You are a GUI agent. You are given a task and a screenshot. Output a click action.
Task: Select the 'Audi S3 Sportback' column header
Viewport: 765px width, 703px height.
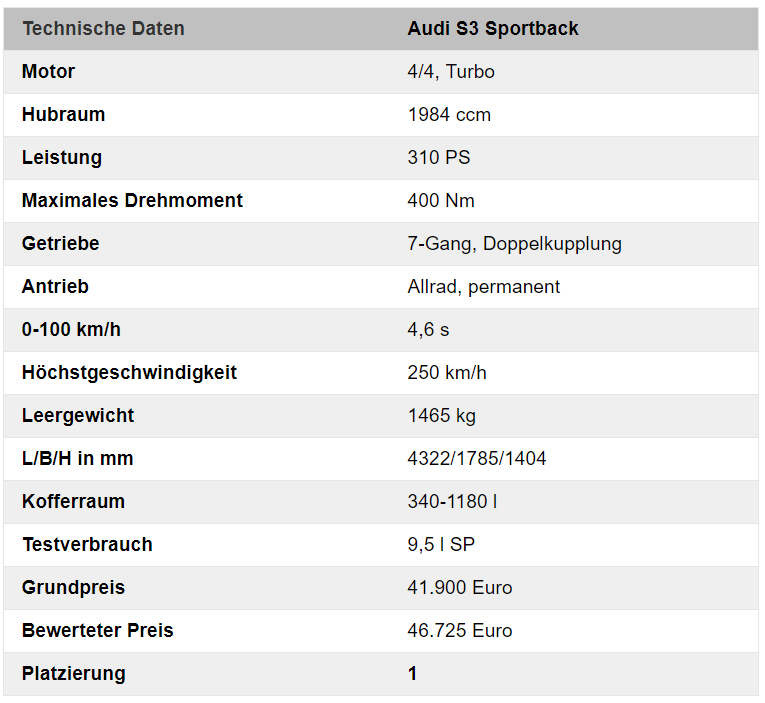[x=493, y=28]
